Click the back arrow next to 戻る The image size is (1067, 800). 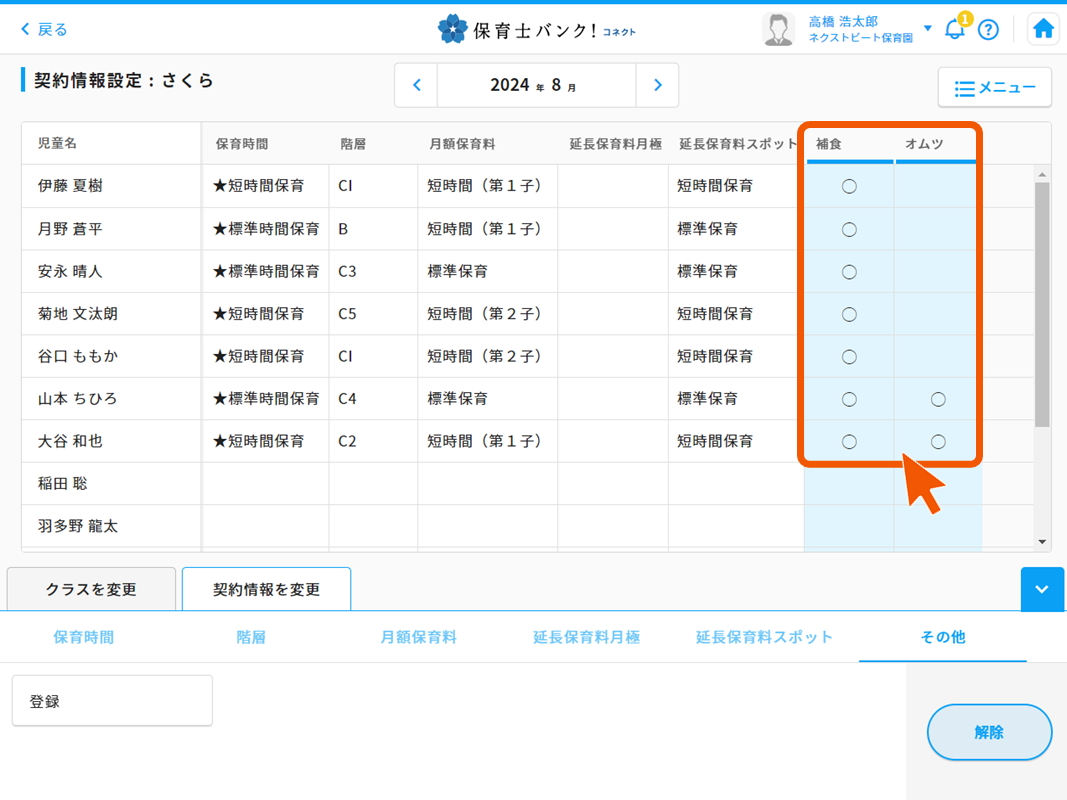coord(23,29)
